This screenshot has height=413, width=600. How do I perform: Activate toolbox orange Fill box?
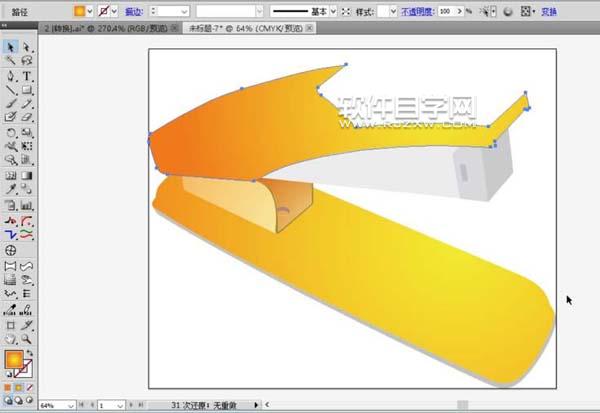point(13,358)
